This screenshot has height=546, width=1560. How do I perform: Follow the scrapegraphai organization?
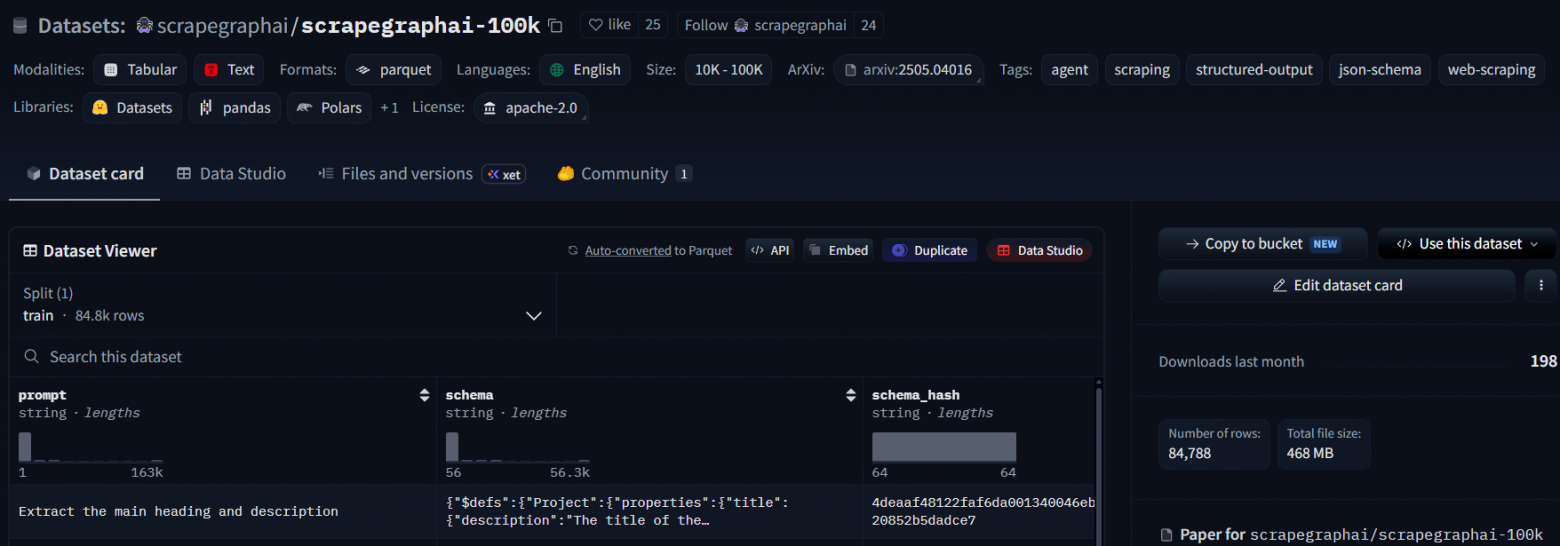(768, 25)
